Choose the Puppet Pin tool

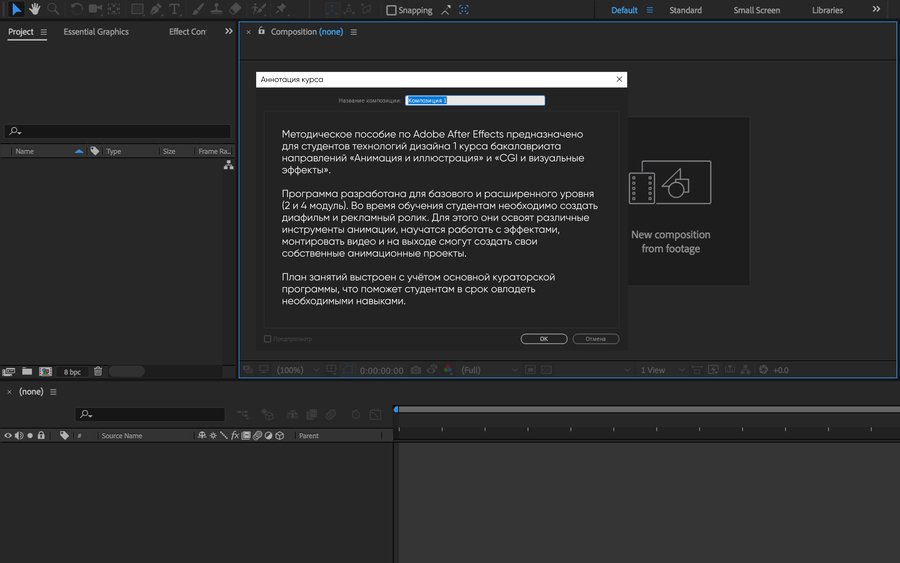pyautogui.click(x=281, y=9)
